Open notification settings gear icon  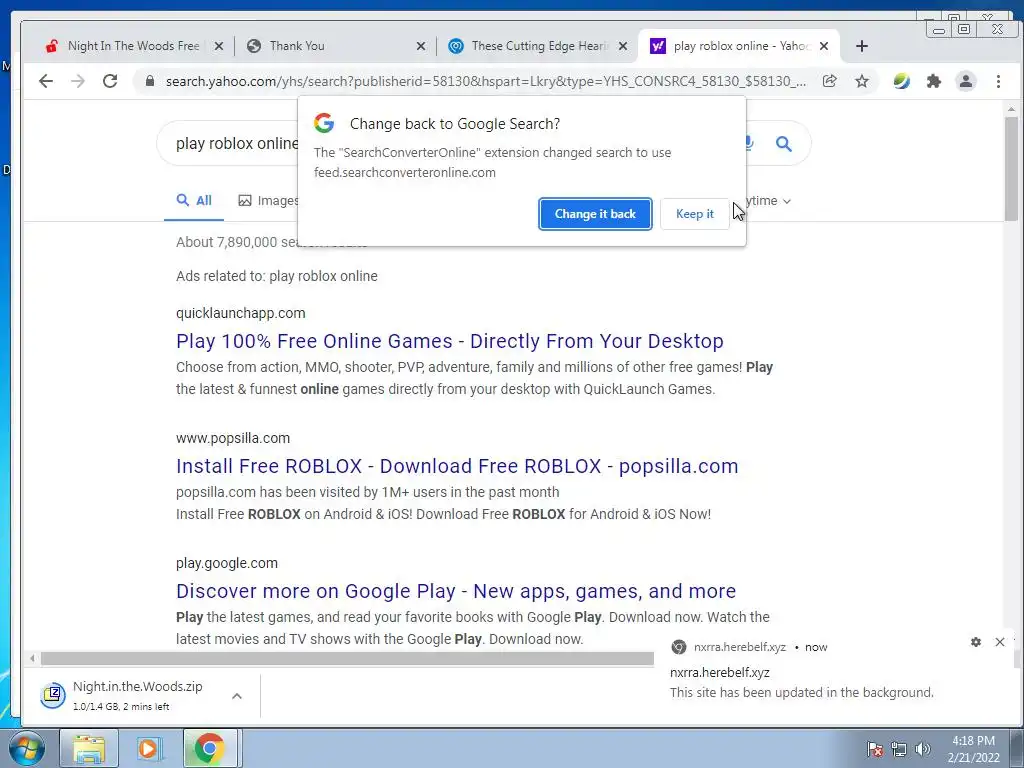[x=976, y=642]
